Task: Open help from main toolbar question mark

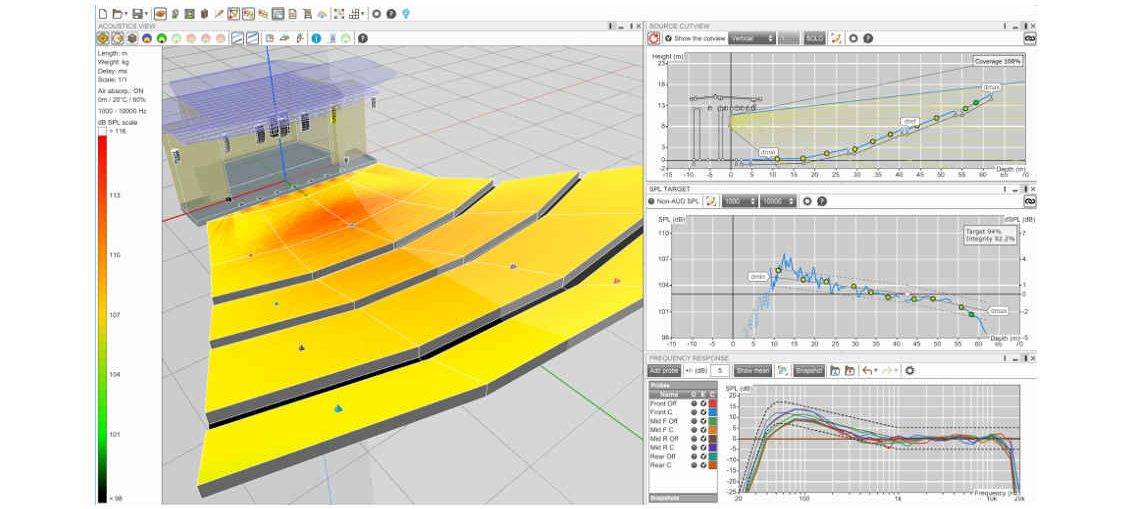Action: tap(391, 14)
